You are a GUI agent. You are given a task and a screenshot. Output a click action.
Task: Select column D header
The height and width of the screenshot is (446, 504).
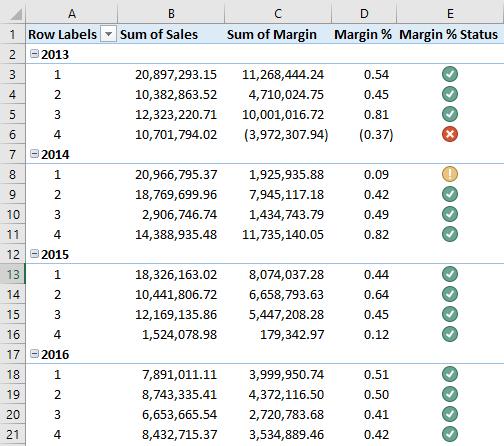[364, 13]
